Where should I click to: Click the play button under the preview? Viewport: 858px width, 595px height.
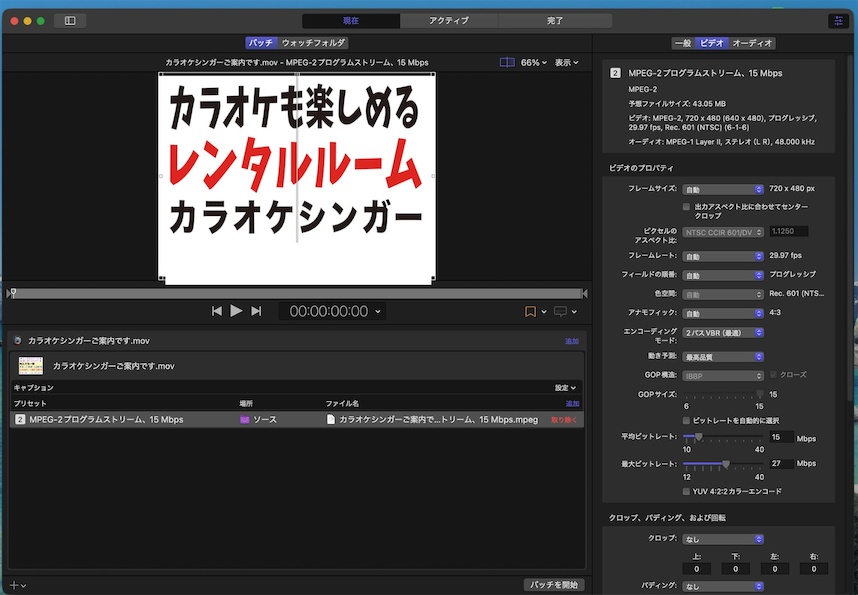tap(236, 311)
